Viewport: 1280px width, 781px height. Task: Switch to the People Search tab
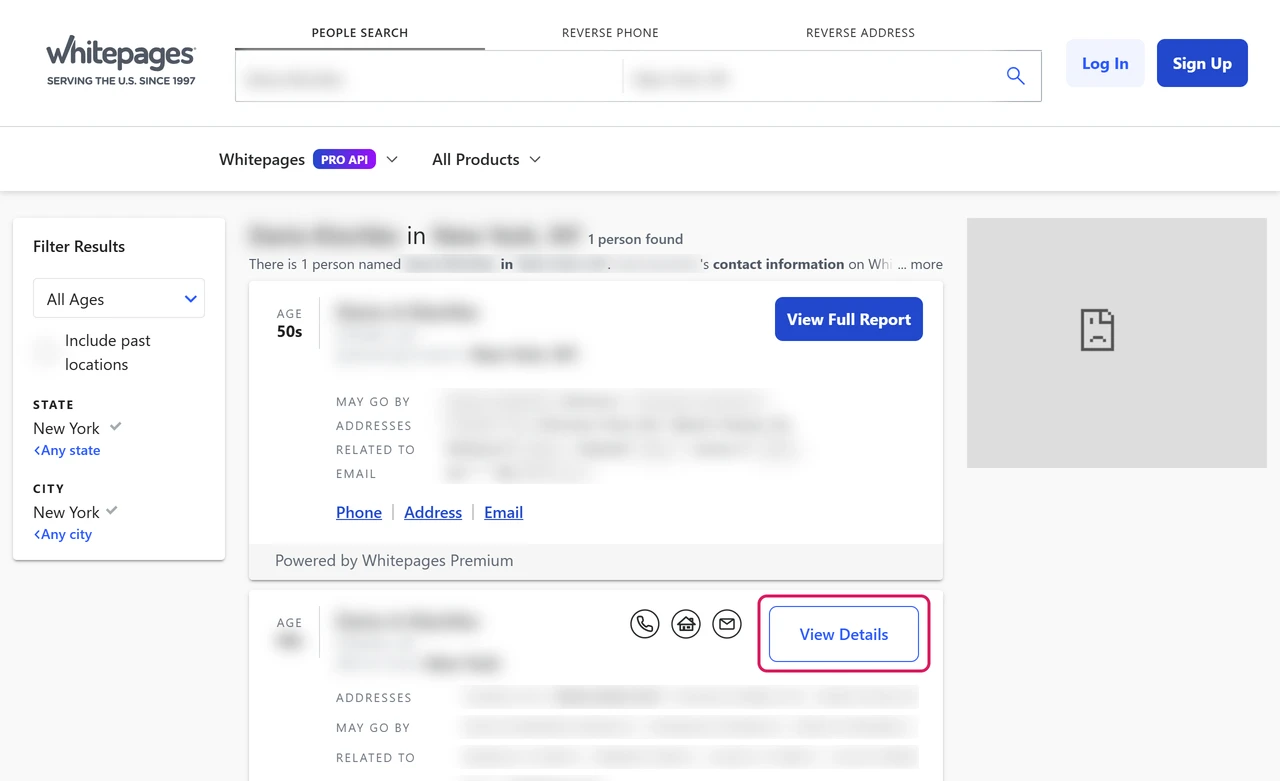tap(360, 33)
